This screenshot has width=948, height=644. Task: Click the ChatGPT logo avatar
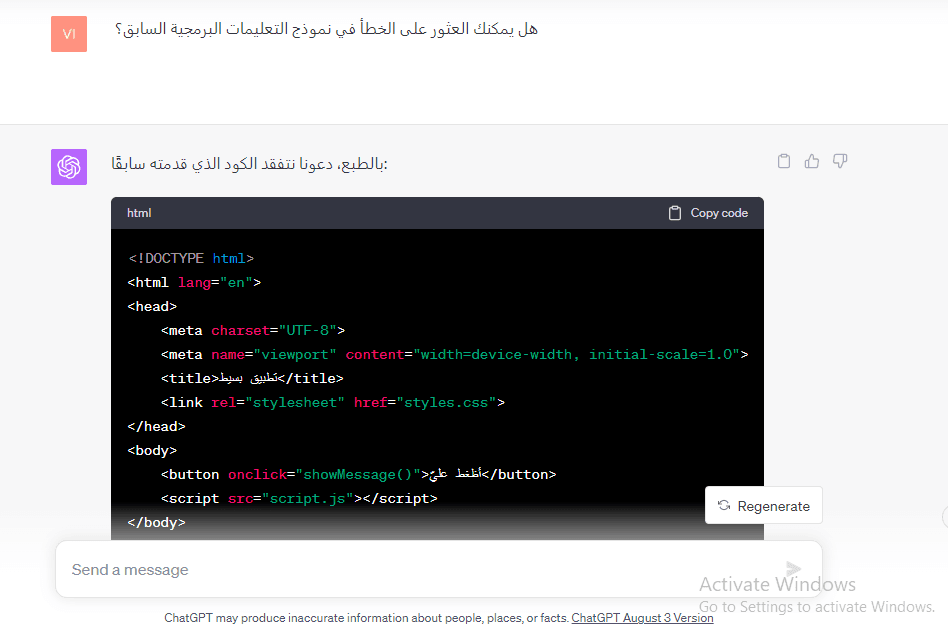tap(69, 167)
